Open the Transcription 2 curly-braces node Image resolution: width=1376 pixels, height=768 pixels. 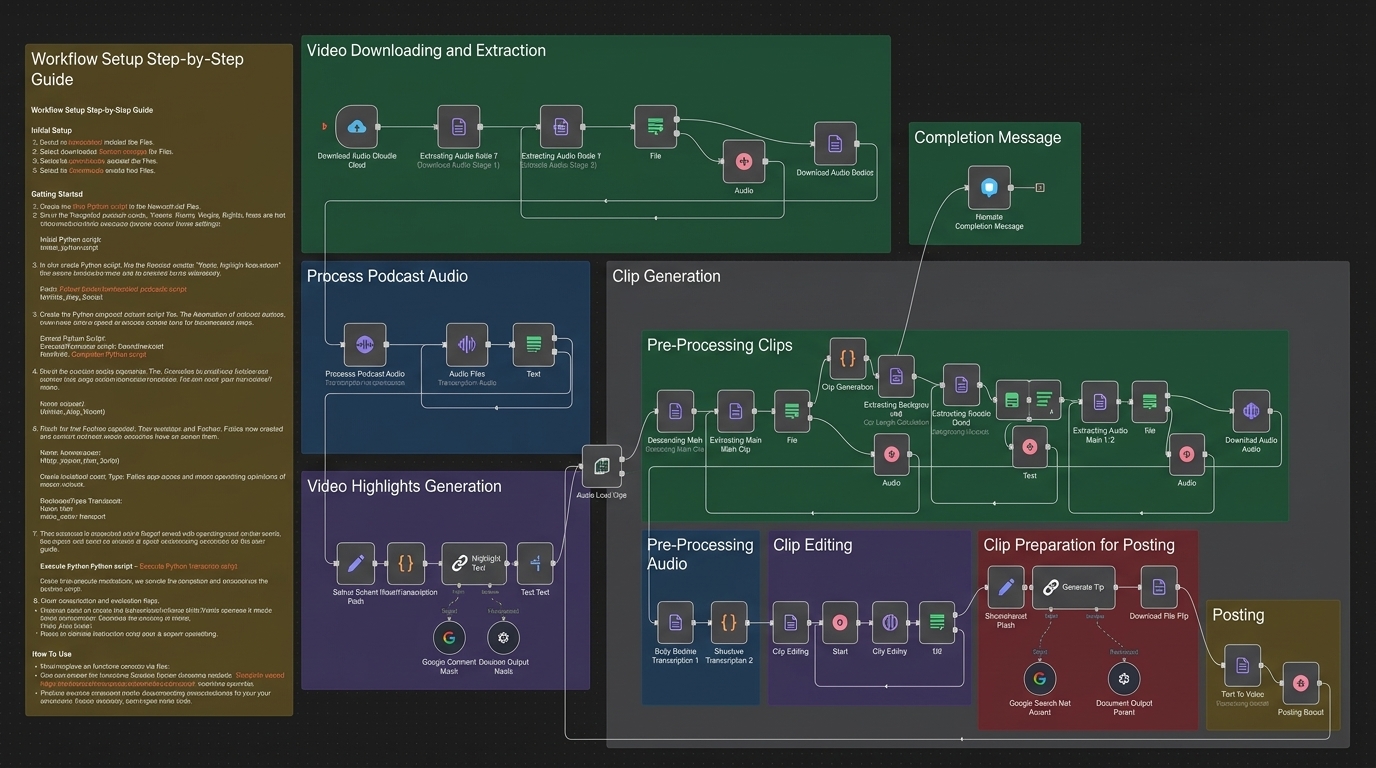point(729,623)
